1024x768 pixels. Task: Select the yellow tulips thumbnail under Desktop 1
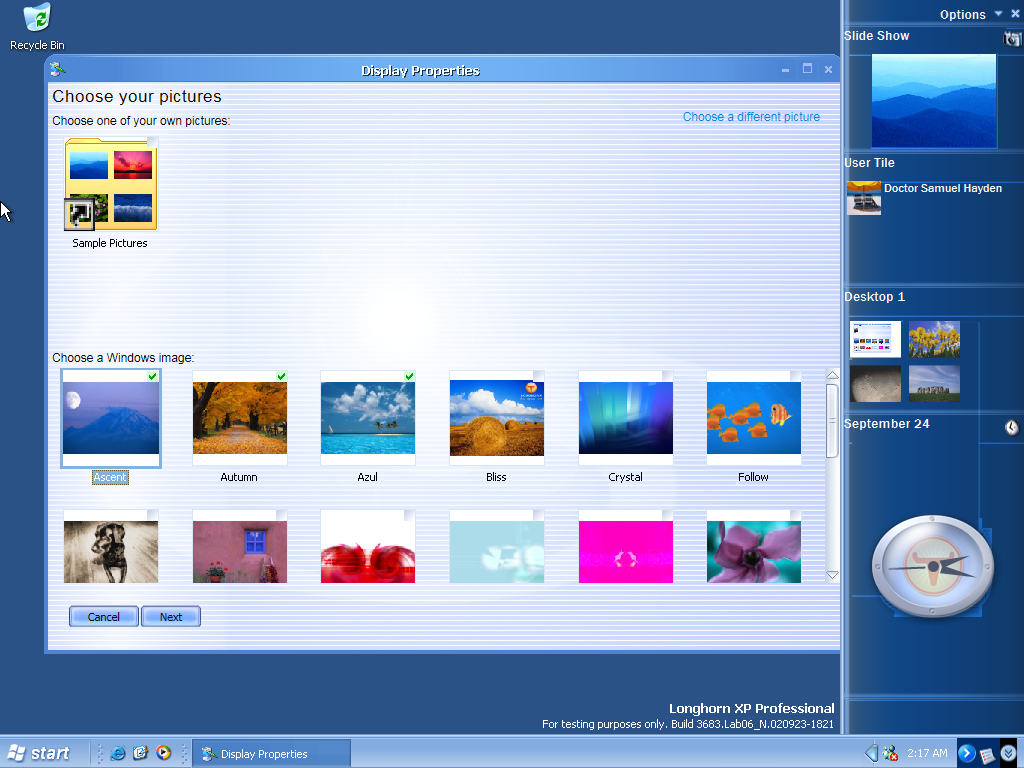[x=934, y=339]
